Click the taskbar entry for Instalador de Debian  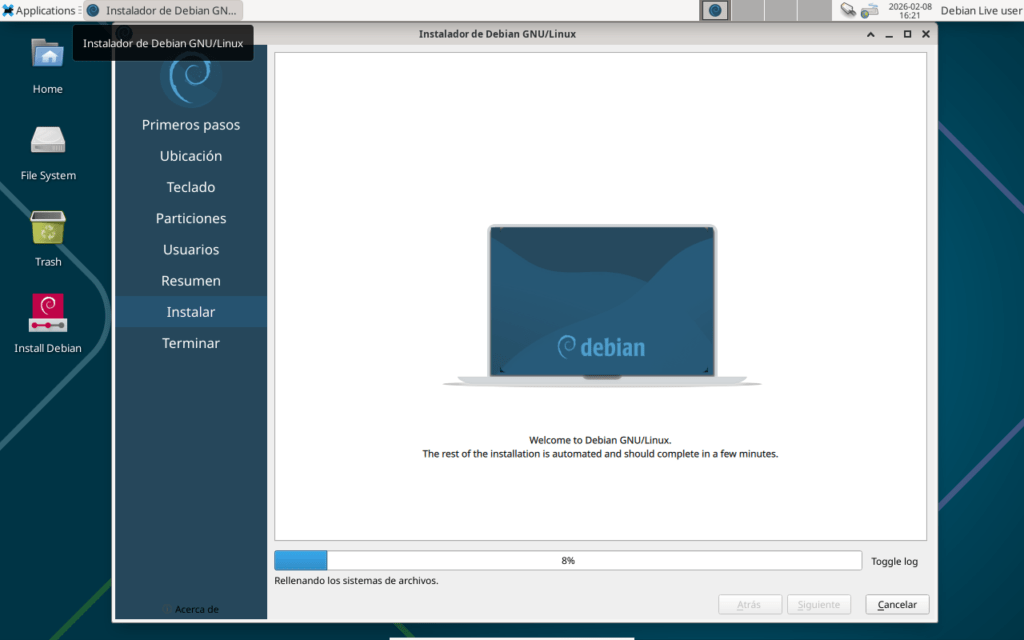click(162, 10)
